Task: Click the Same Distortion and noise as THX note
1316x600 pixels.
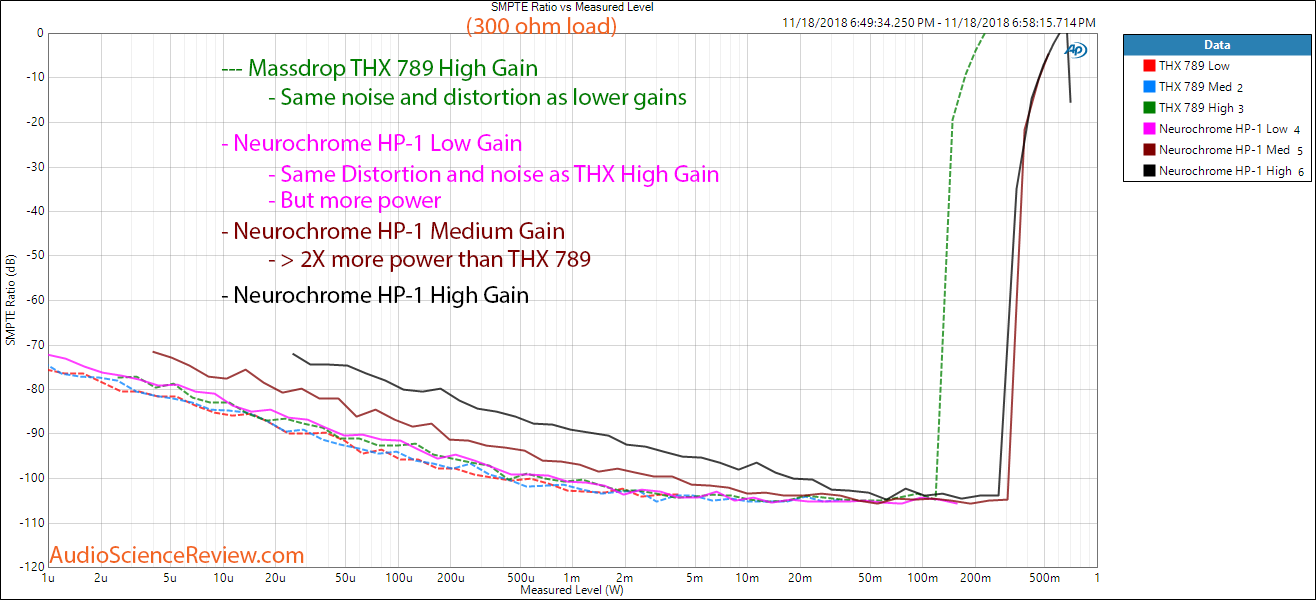Action: click(x=494, y=174)
